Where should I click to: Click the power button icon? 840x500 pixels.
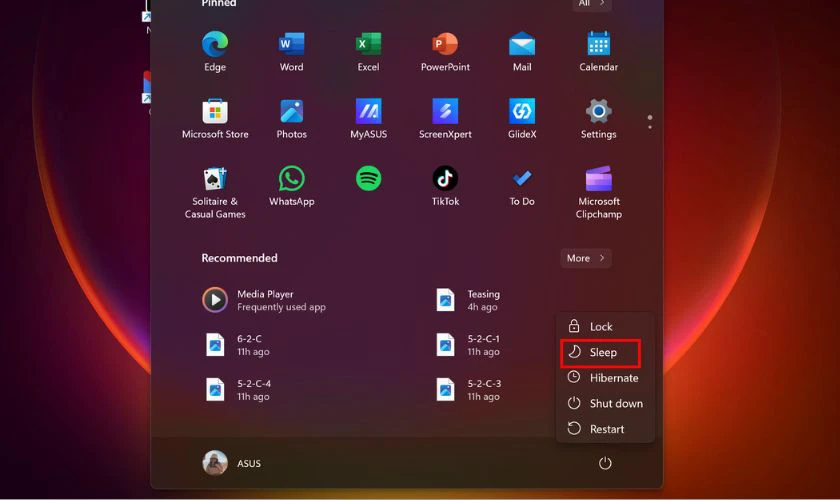605,463
